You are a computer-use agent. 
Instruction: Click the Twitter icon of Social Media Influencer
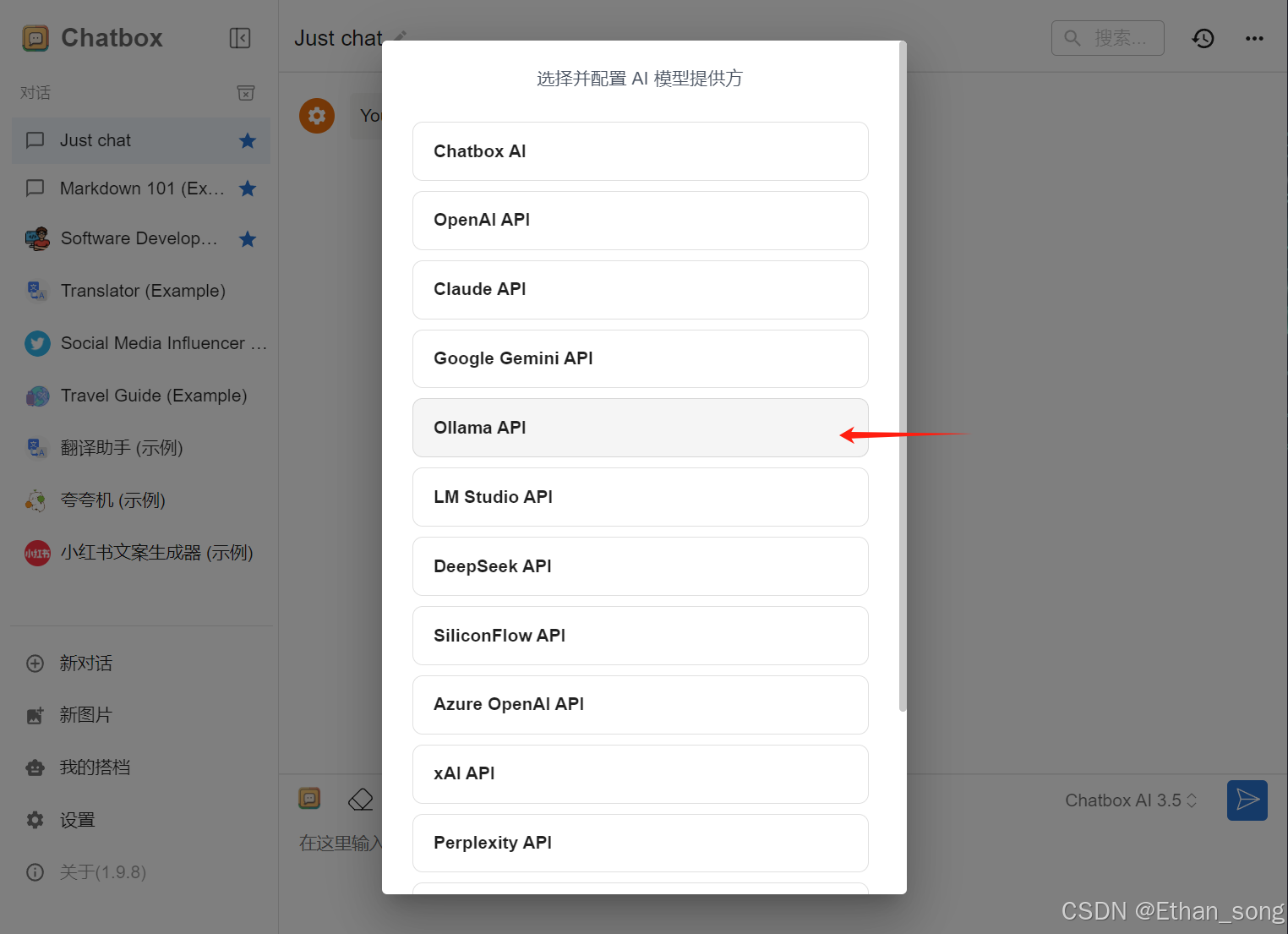pyautogui.click(x=37, y=343)
